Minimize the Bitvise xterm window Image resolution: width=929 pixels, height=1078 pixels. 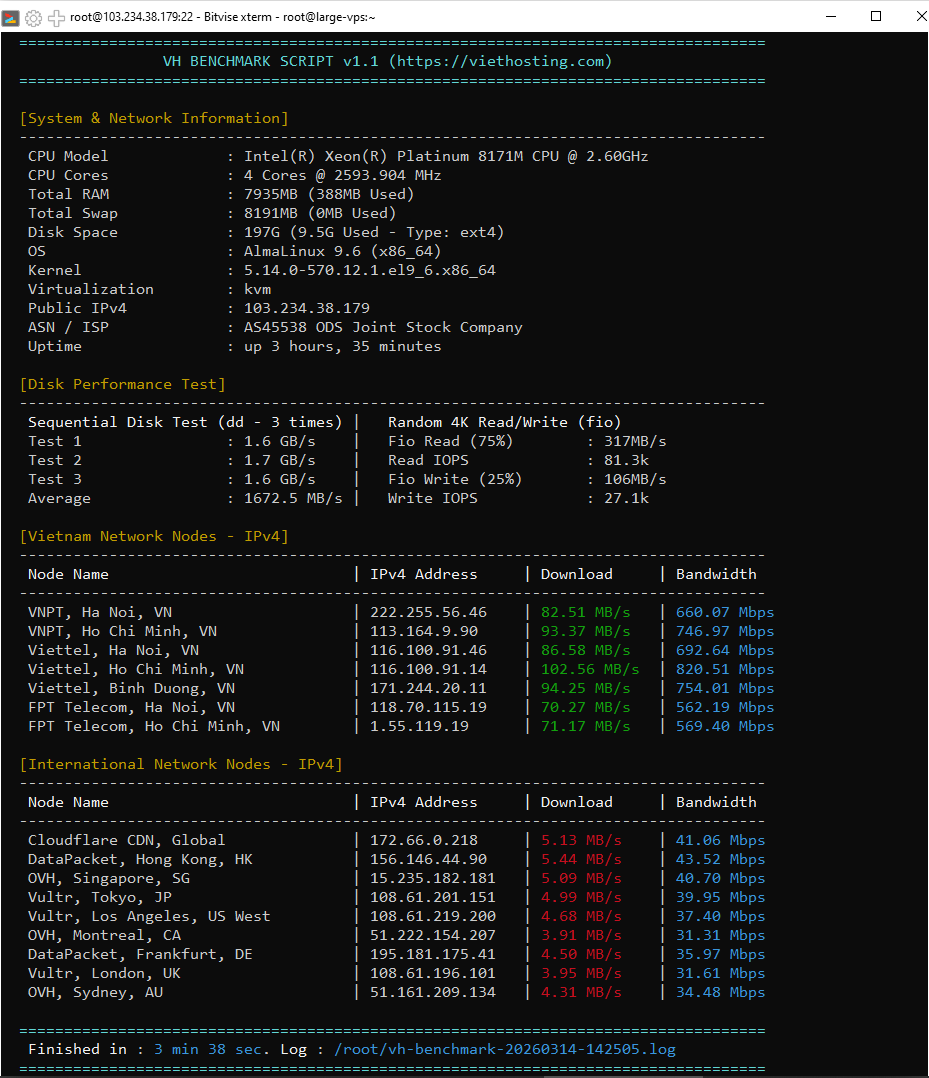pyautogui.click(x=832, y=16)
